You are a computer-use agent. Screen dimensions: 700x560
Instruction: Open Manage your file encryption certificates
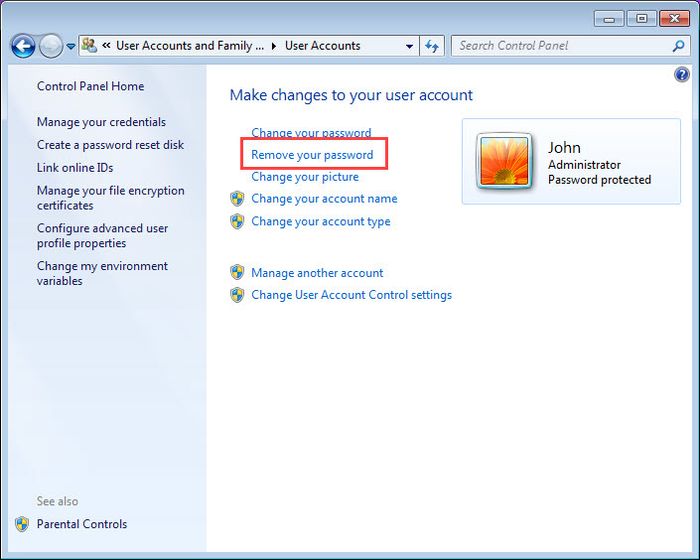click(111, 198)
